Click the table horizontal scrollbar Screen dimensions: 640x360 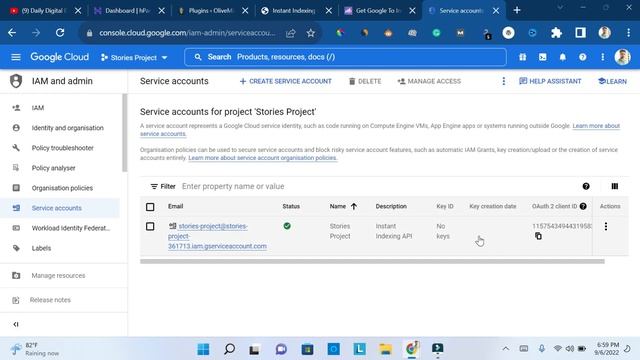(372, 261)
